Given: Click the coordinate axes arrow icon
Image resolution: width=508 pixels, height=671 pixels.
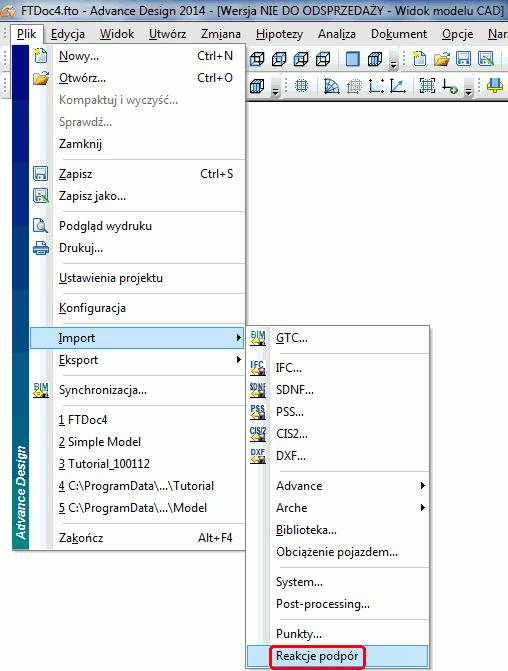Looking at the screenshot, I should (398, 86).
